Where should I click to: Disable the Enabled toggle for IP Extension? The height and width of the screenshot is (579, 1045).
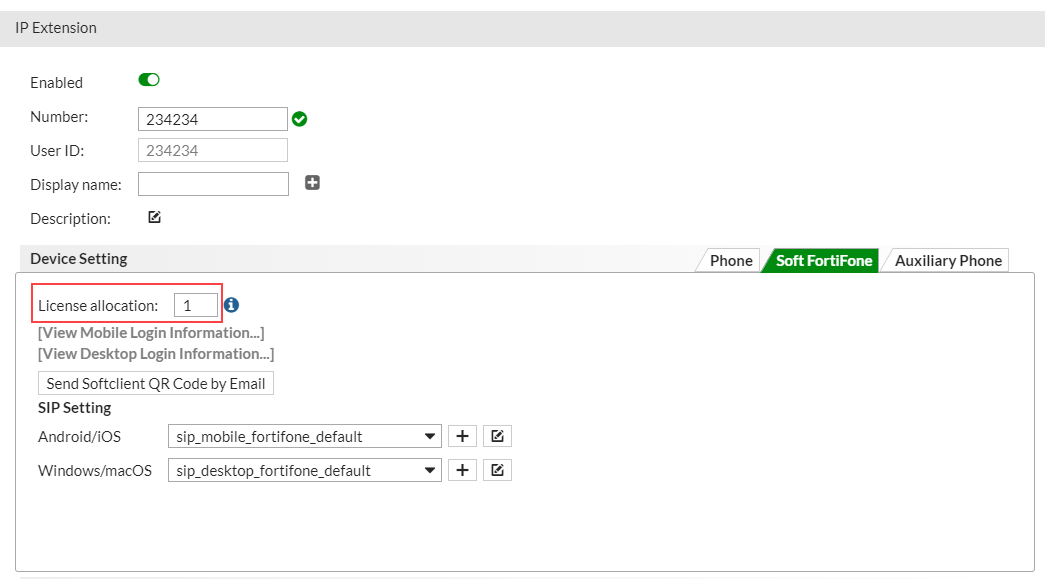148,79
